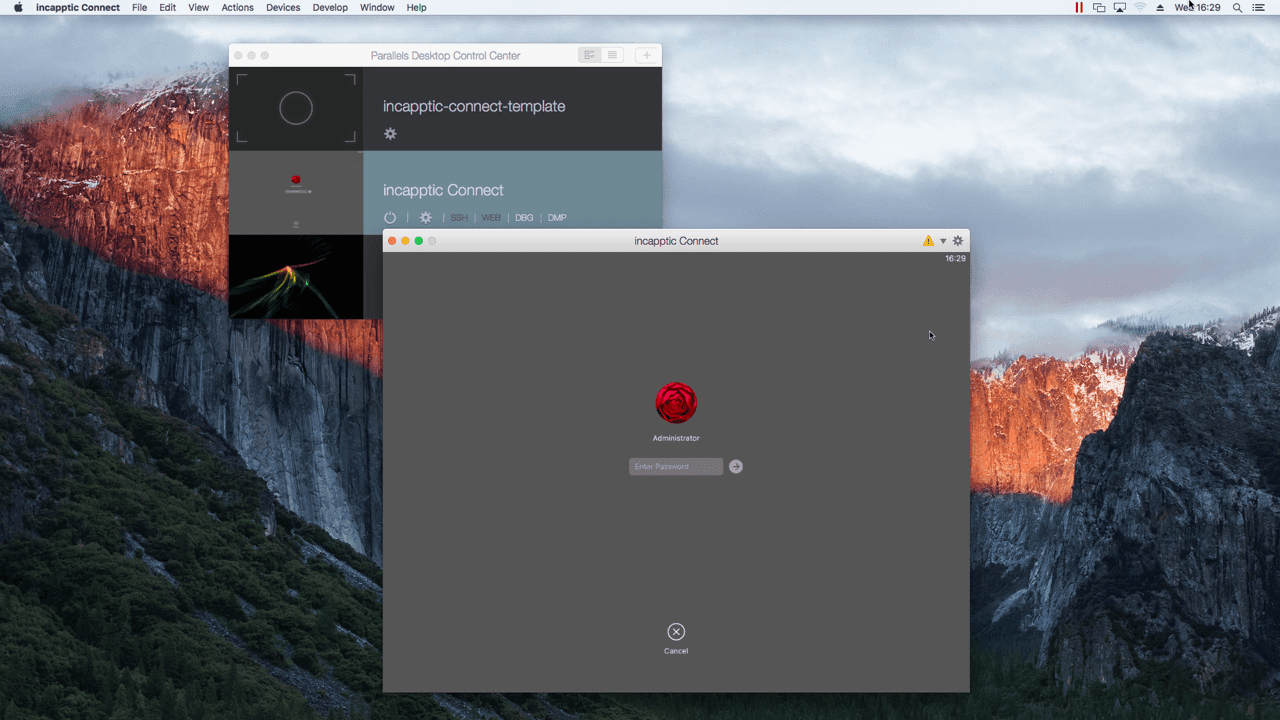Click eject icon in menu bar

1160,7
